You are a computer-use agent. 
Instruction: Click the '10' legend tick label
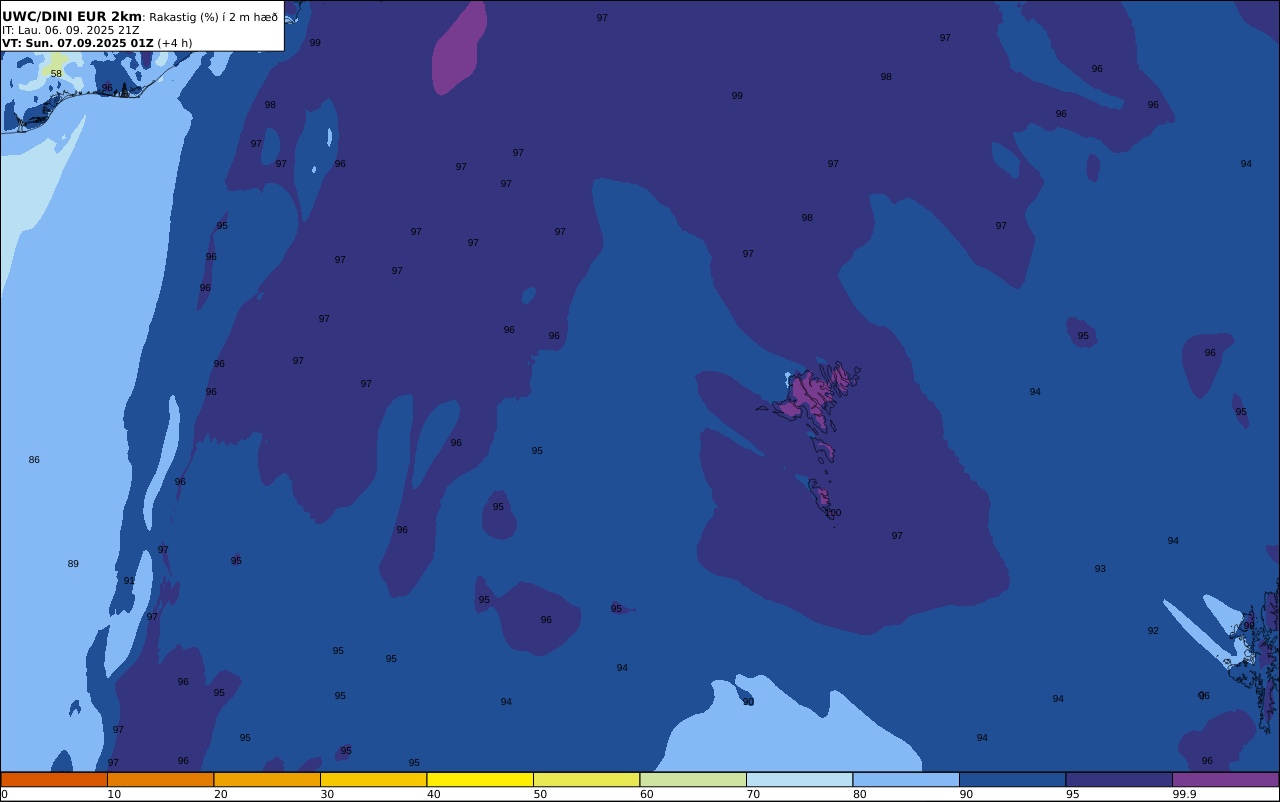click(x=114, y=794)
